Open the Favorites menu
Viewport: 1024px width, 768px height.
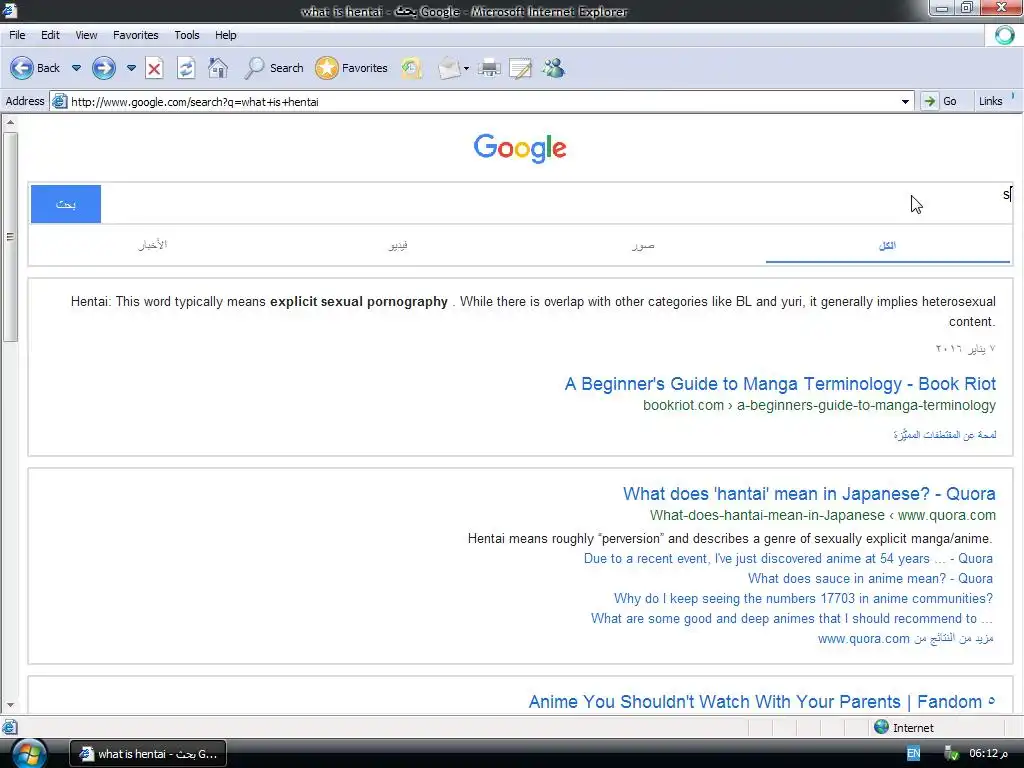click(136, 35)
